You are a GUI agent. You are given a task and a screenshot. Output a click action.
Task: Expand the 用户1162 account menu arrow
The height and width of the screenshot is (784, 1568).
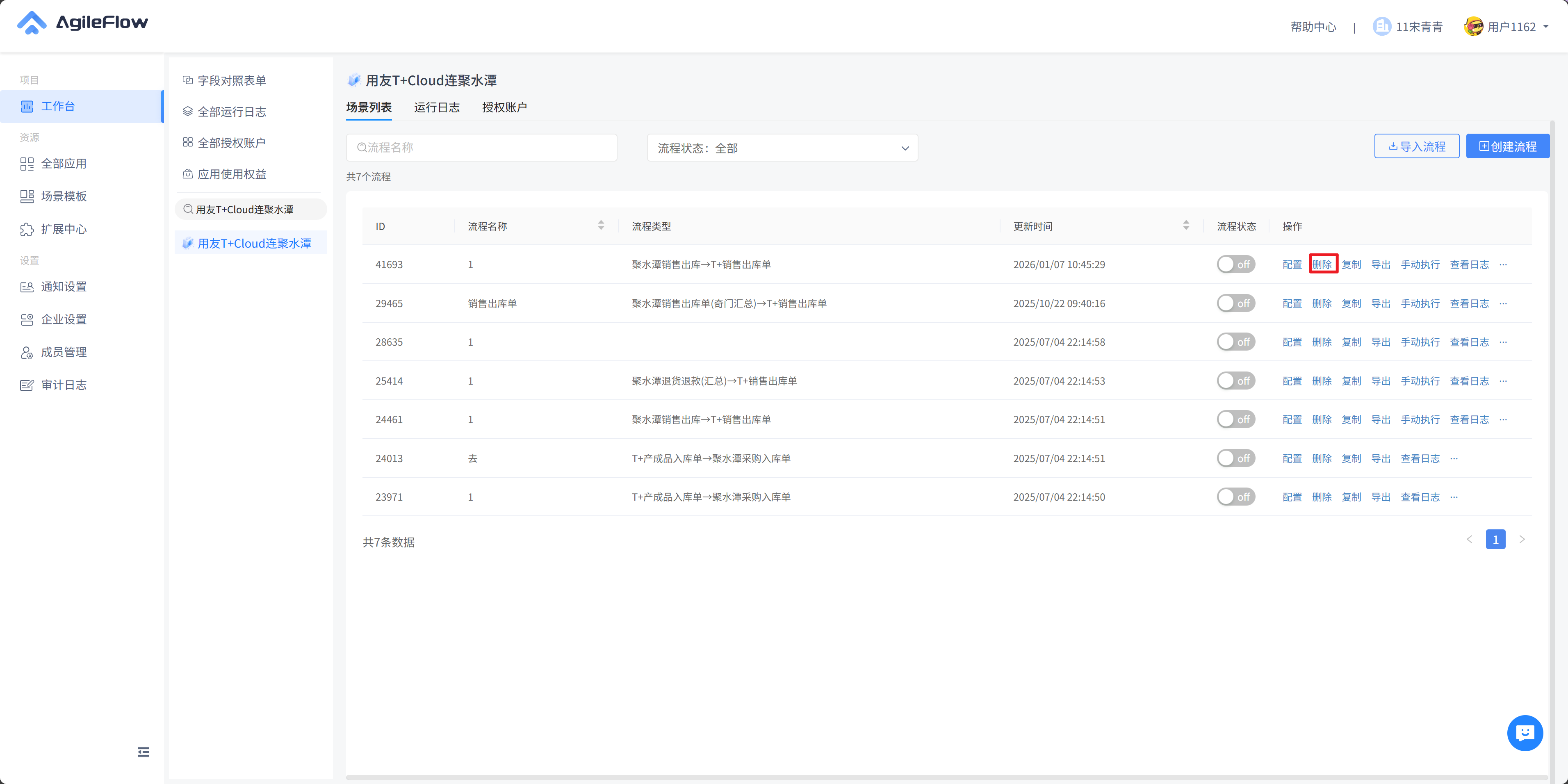coord(1545,27)
